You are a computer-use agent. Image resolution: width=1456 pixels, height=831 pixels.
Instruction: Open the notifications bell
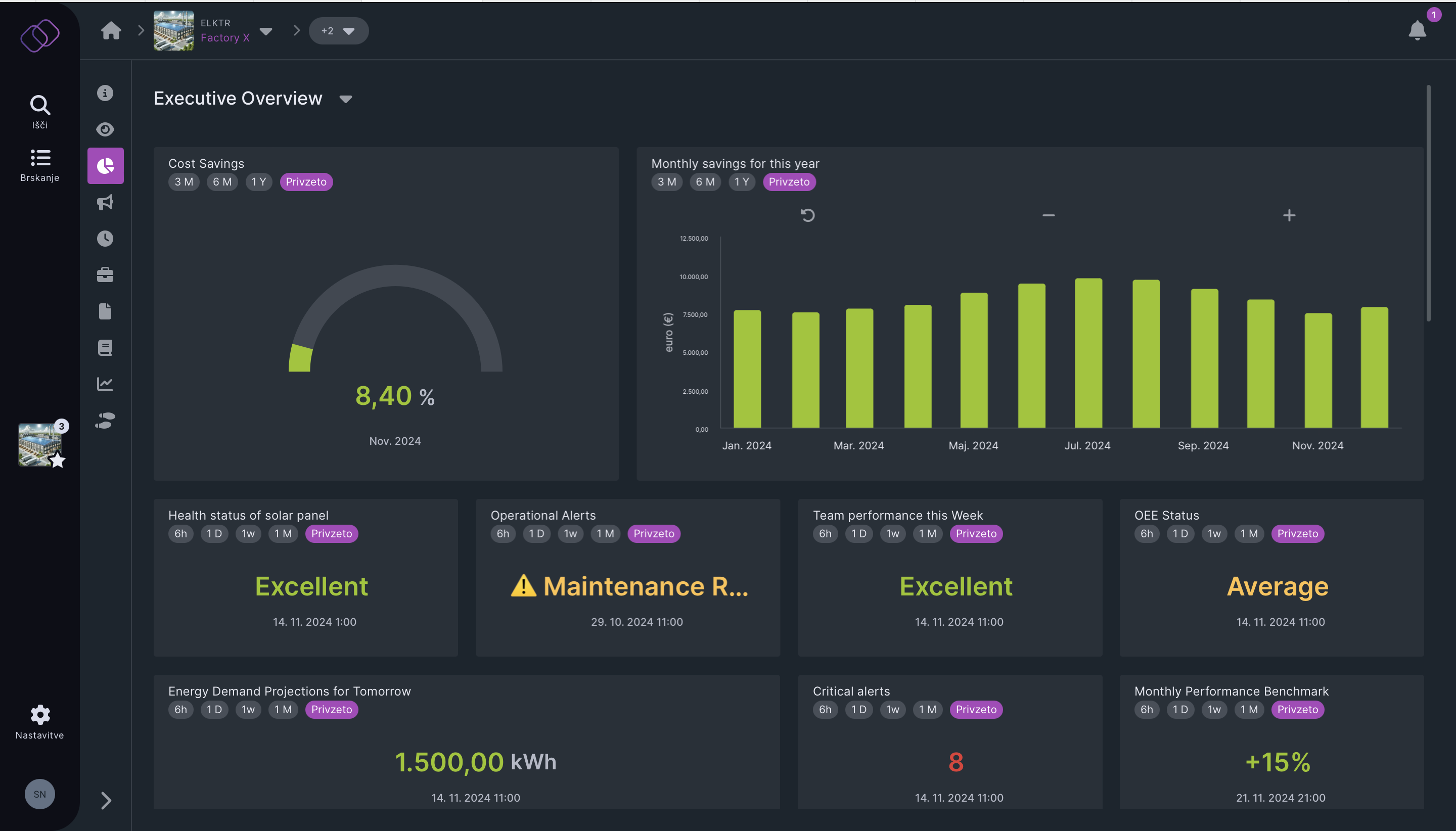click(1417, 31)
